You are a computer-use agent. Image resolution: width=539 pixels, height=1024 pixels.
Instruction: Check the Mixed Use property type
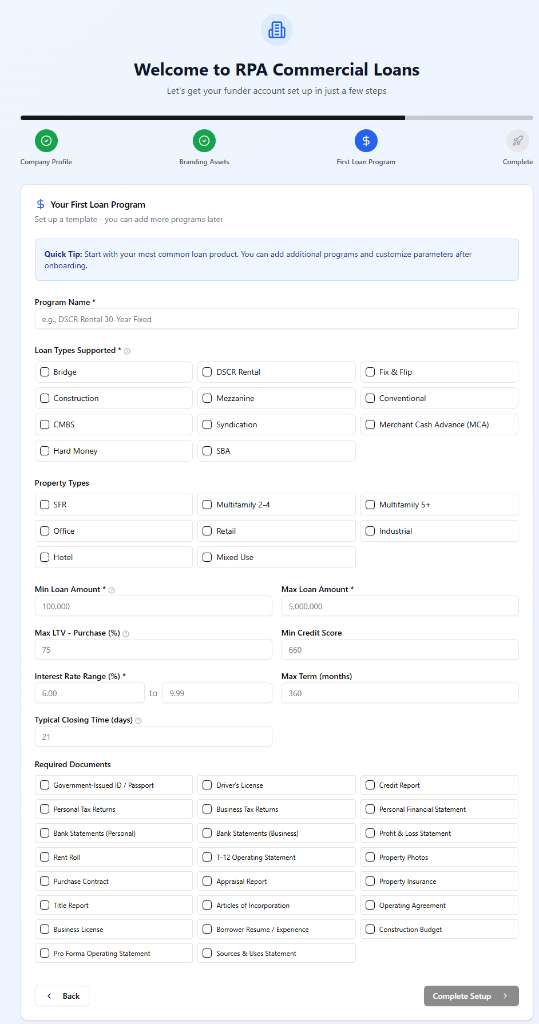click(x=207, y=557)
